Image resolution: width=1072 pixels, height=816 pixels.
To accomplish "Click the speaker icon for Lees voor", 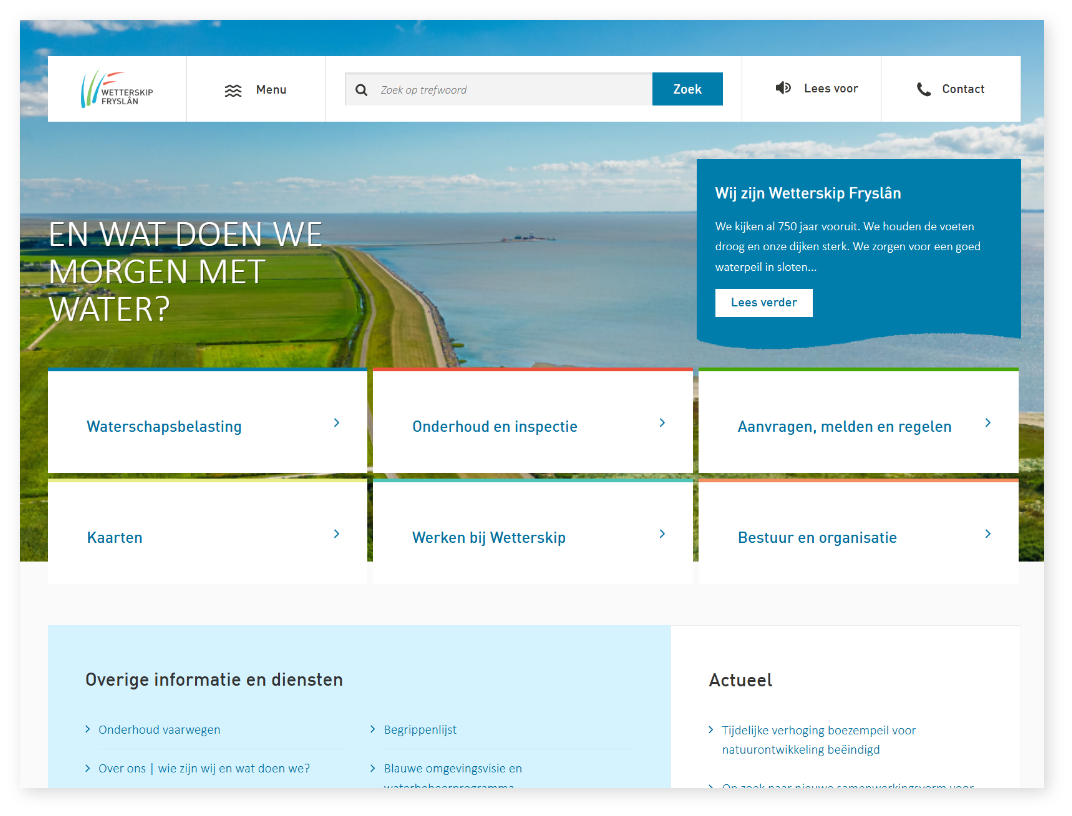I will [783, 87].
